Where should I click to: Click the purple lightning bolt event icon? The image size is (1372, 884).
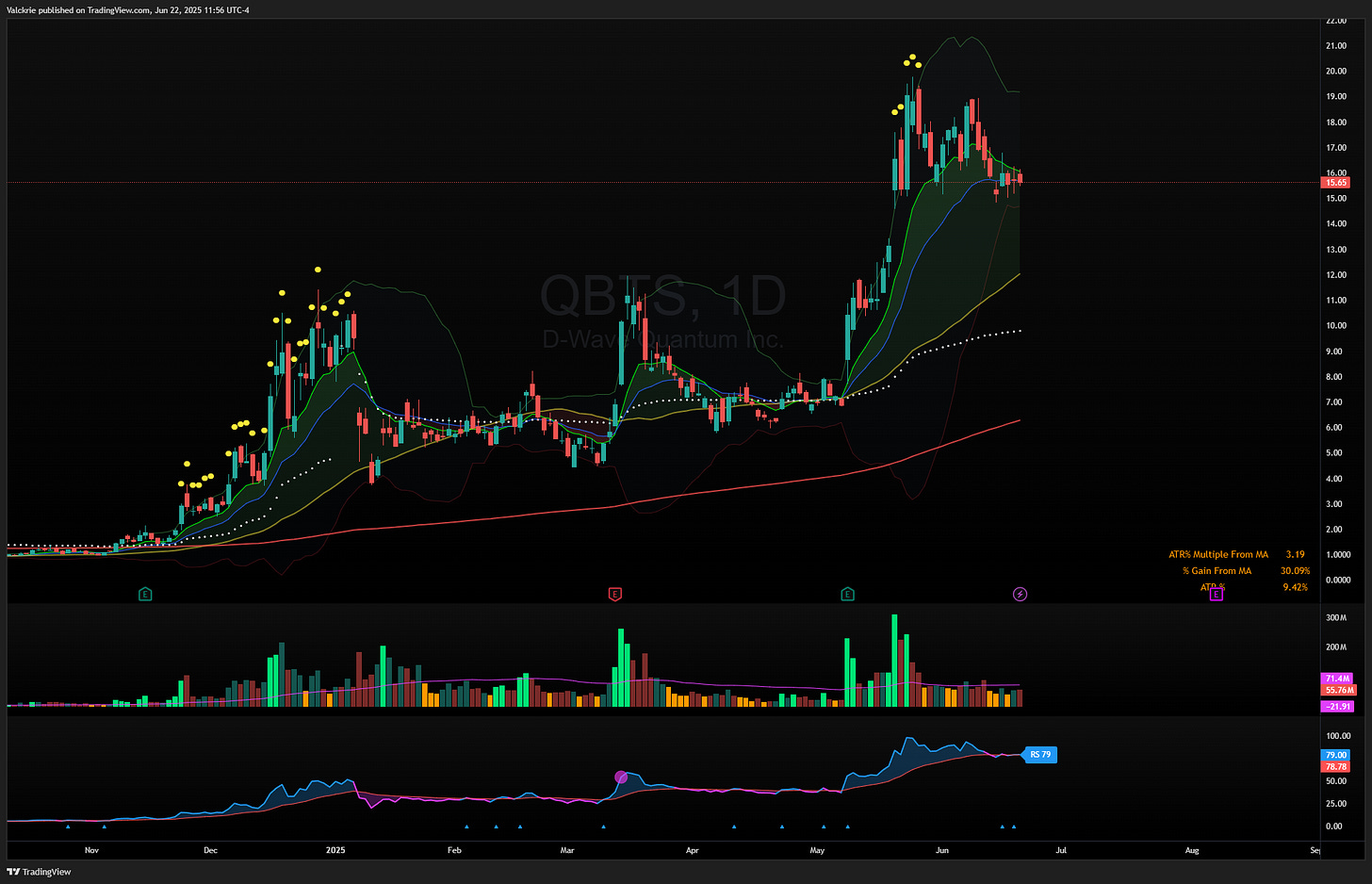[1020, 594]
